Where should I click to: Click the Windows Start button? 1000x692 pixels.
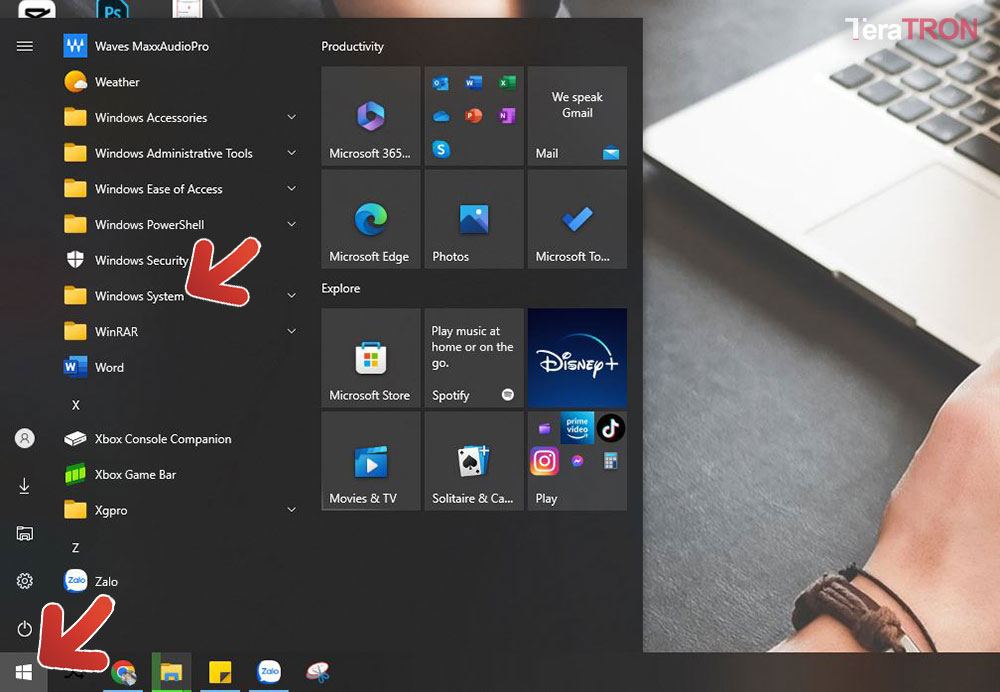pyautogui.click(x=24, y=672)
